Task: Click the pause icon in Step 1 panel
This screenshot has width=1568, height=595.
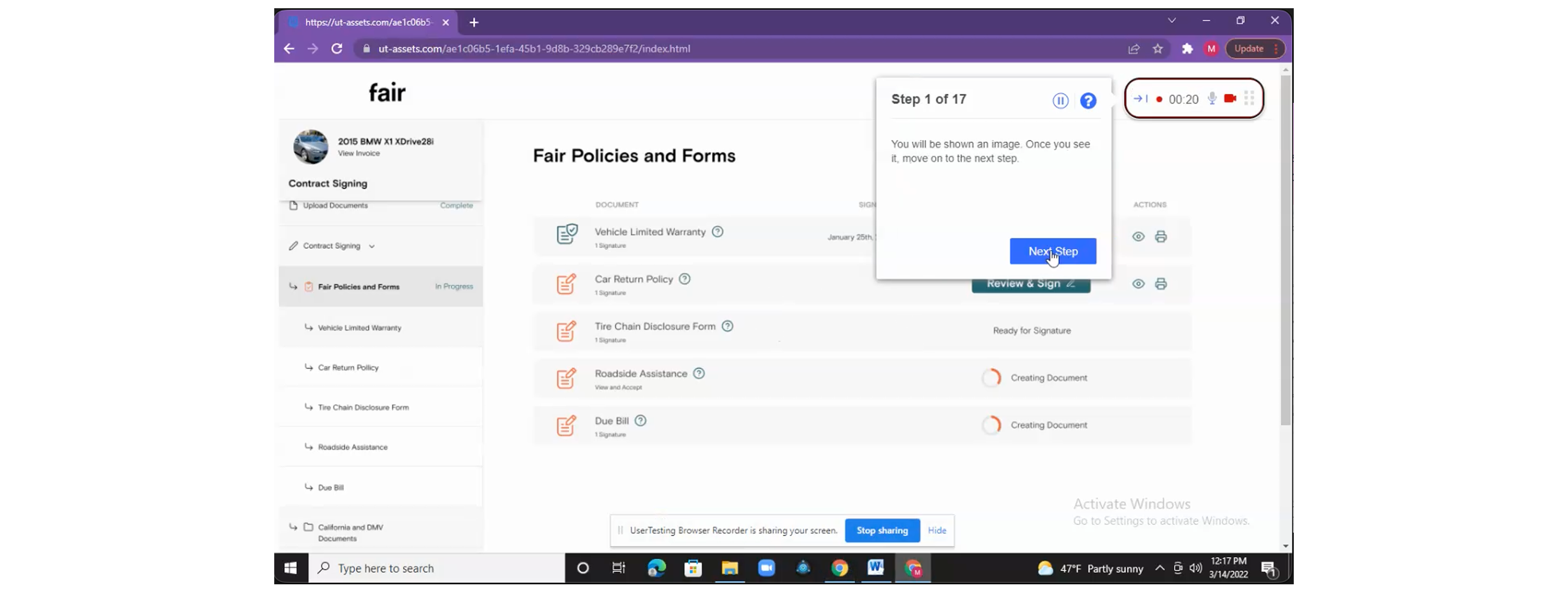Action: point(1060,100)
